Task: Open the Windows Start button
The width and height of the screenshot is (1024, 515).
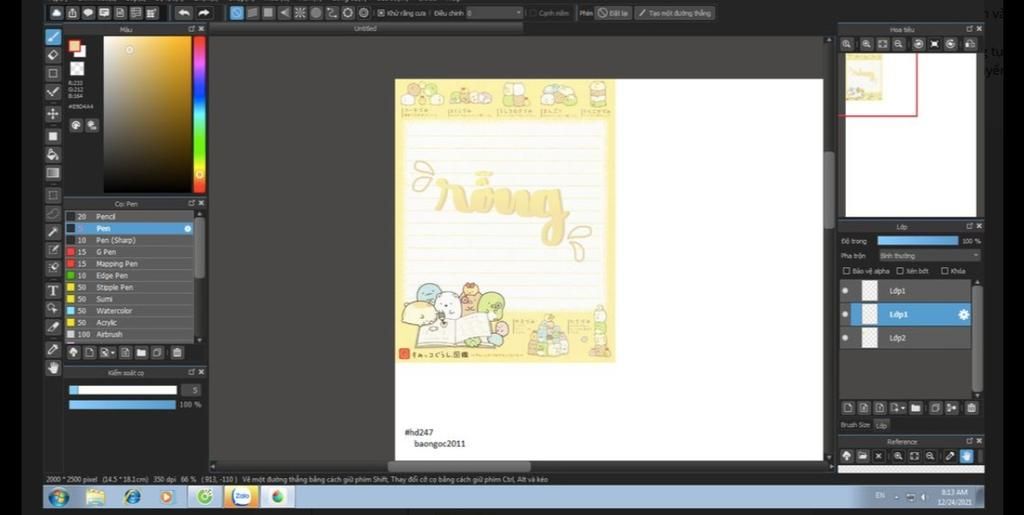Action: tap(58, 497)
